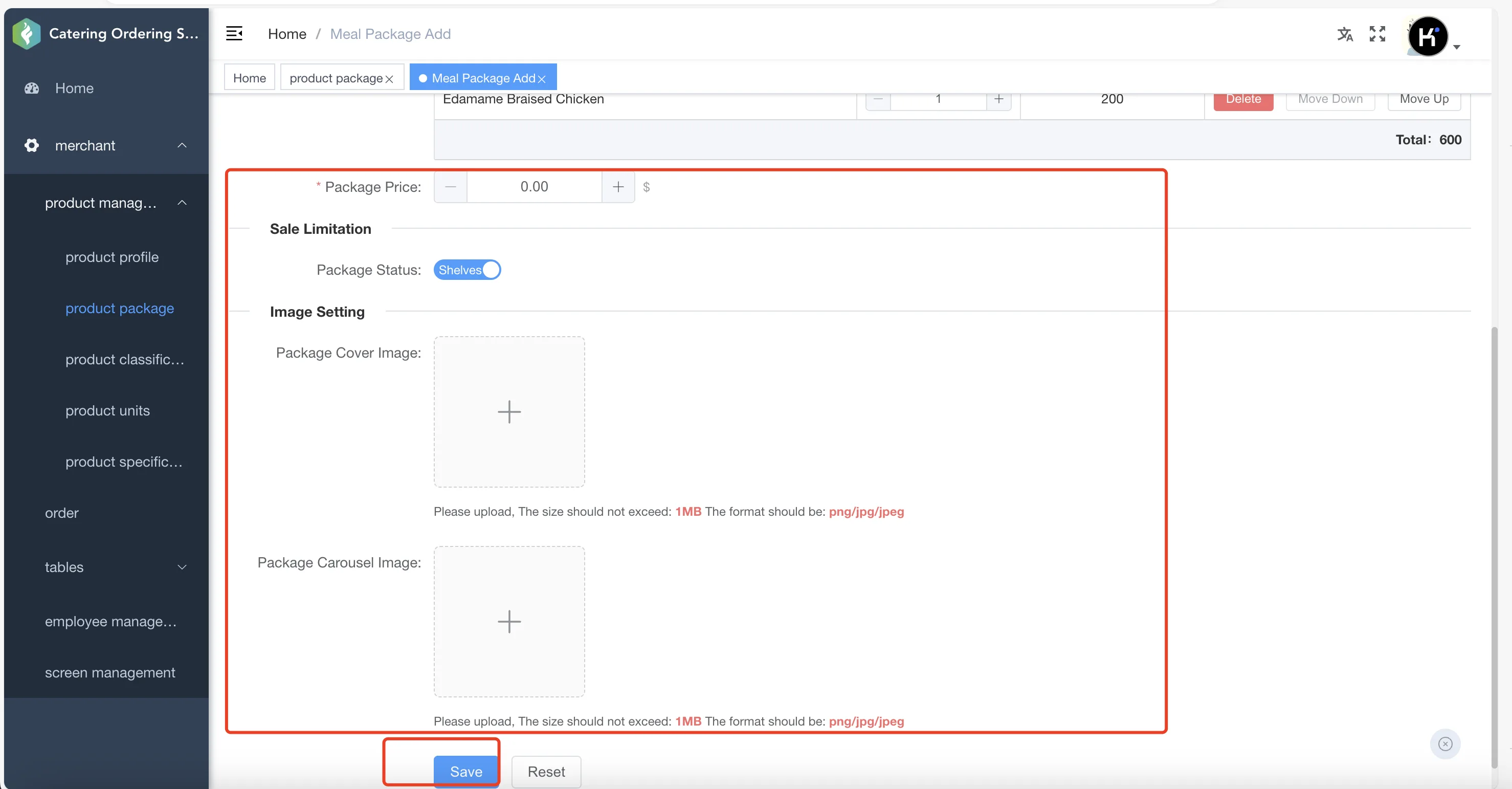Click Move Down for Edamame Braised Chicken

pyautogui.click(x=1330, y=100)
